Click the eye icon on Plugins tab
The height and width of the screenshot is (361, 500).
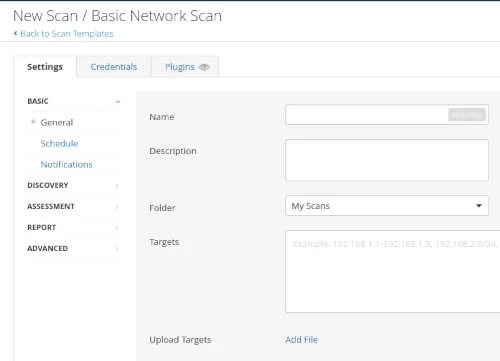(204, 67)
